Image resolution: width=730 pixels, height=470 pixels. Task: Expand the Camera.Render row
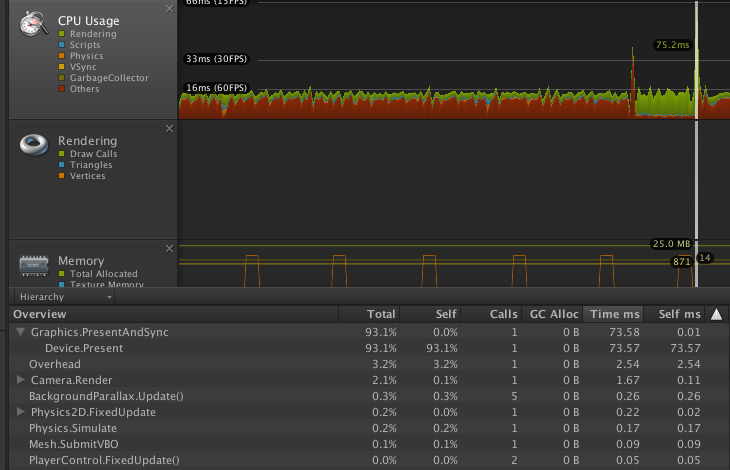pos(20,380)
